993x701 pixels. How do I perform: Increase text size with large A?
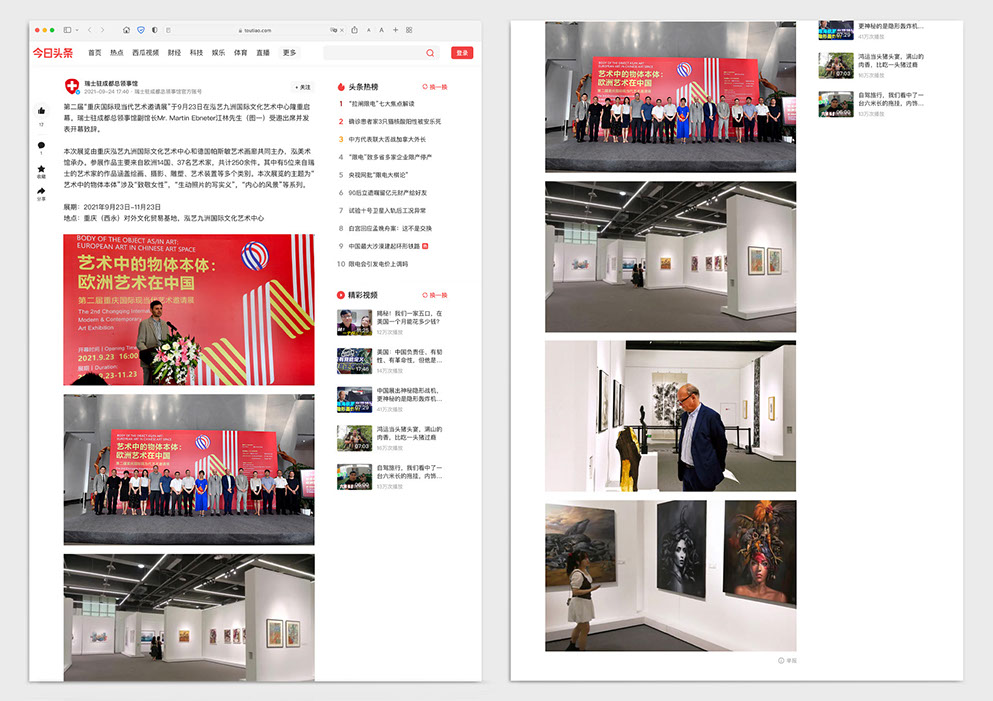pyautogui.click(x=381, y=30)
